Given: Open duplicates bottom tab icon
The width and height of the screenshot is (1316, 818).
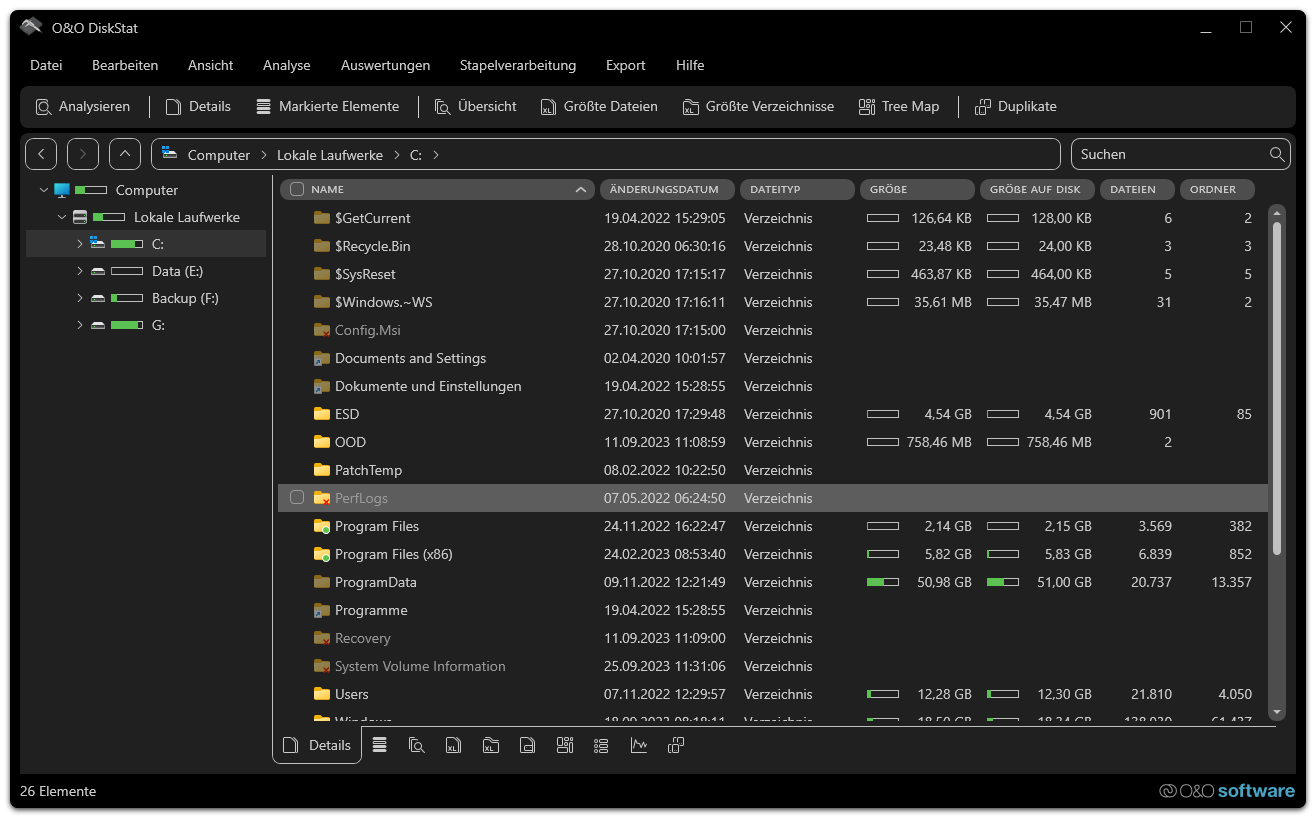Looking at the screenshot, I should (x=675, y=745).
